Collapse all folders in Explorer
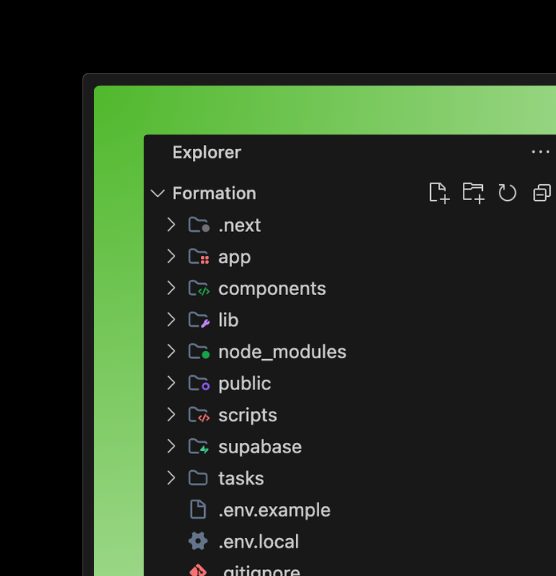Viewport: 556px width, 576px height. [x=542, y=193]
